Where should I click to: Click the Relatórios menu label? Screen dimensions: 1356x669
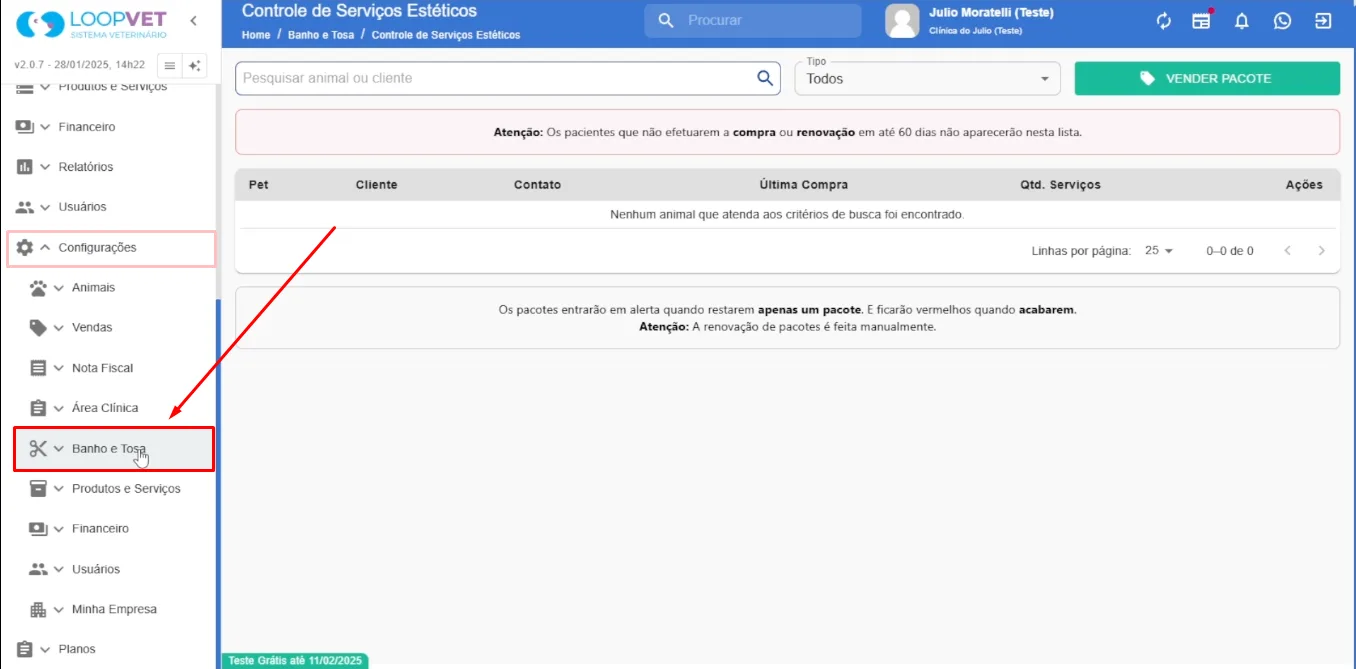click(x=86, y=167)
